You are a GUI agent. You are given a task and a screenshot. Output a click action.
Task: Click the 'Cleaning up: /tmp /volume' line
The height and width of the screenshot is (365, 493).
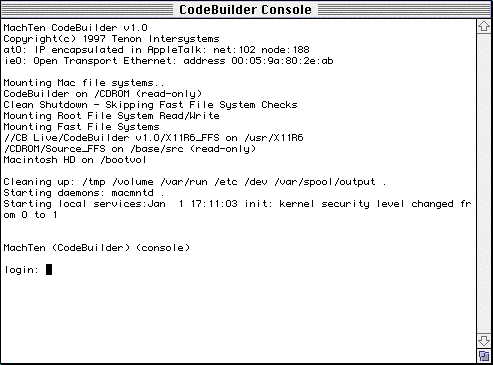pyautogui.click(x=195, y=182)
